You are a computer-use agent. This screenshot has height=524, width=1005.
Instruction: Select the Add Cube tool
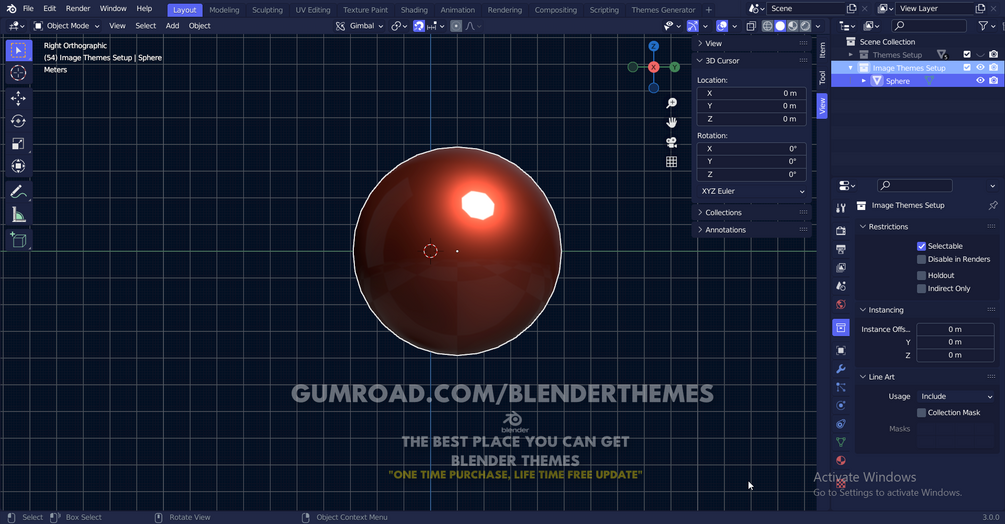click(x=19, y=240)
